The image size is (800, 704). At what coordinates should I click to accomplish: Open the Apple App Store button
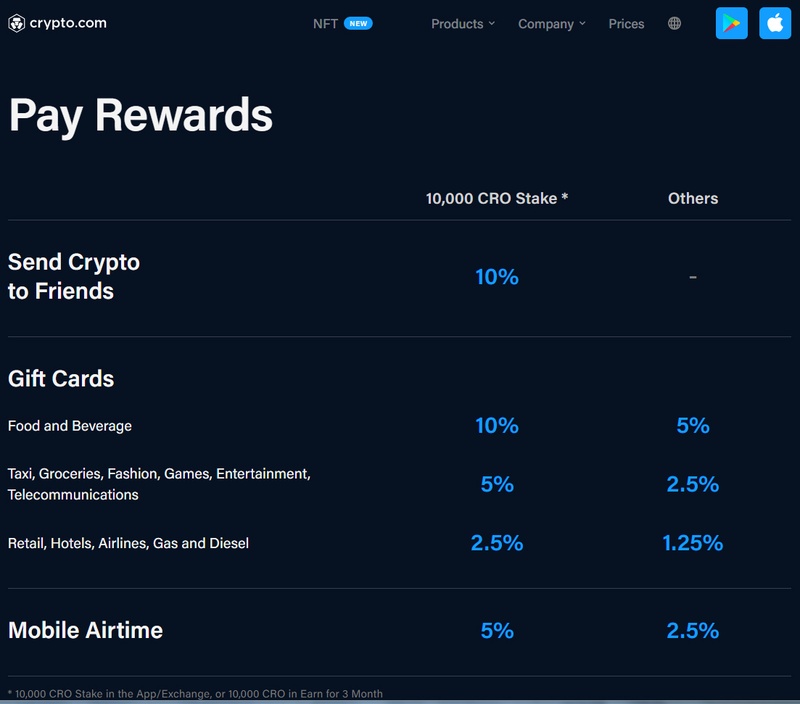(x=774, y=23)
